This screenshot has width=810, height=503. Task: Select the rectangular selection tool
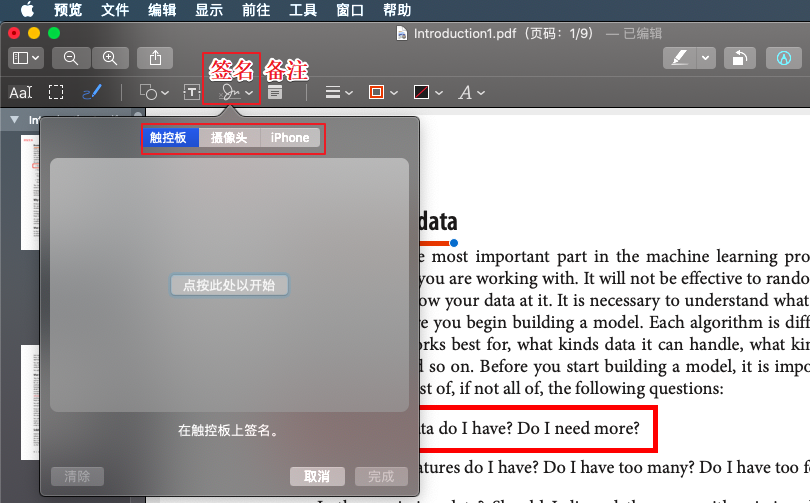point(56,93)
